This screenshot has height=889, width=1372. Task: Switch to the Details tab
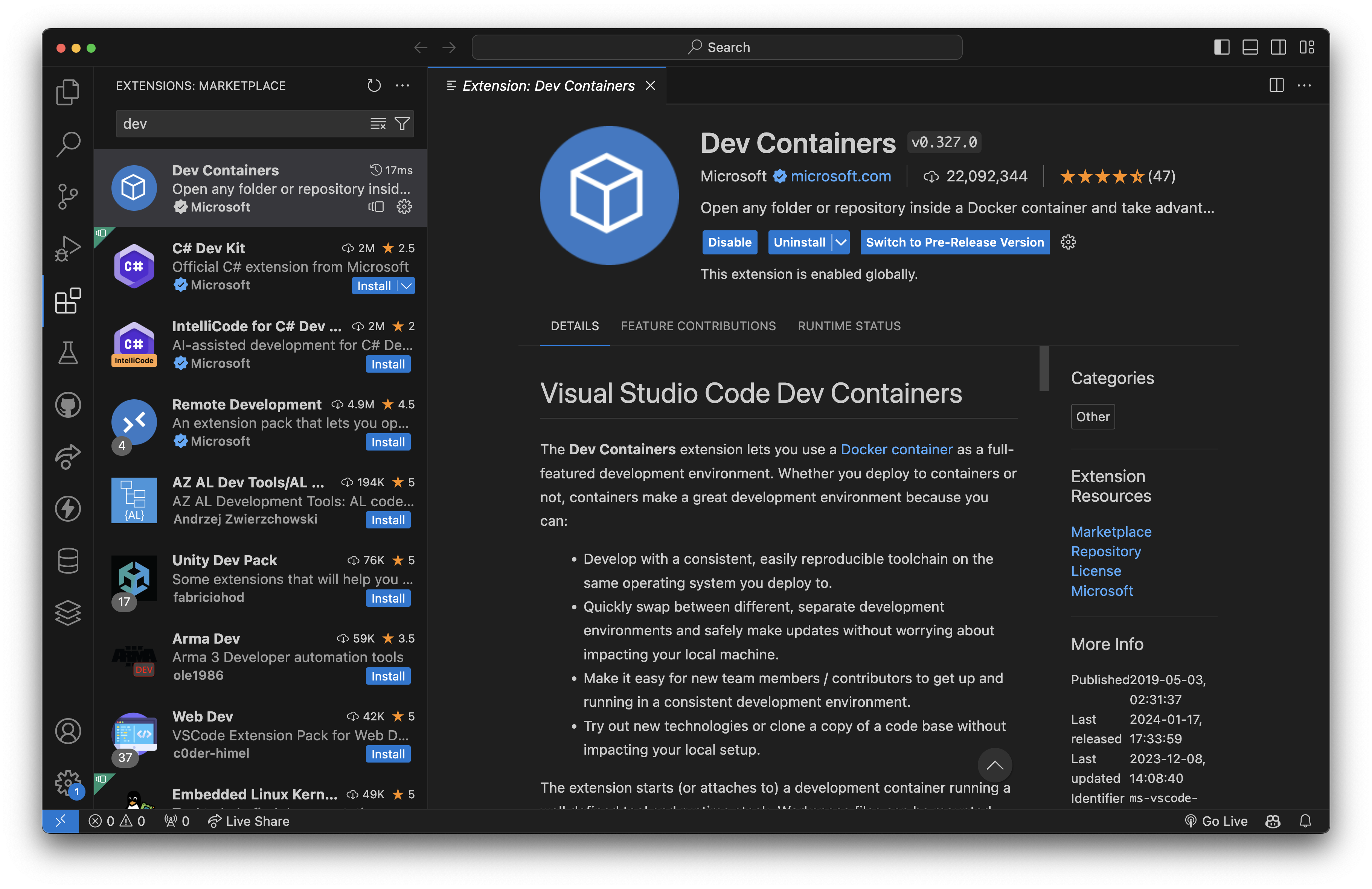point(575,326)
